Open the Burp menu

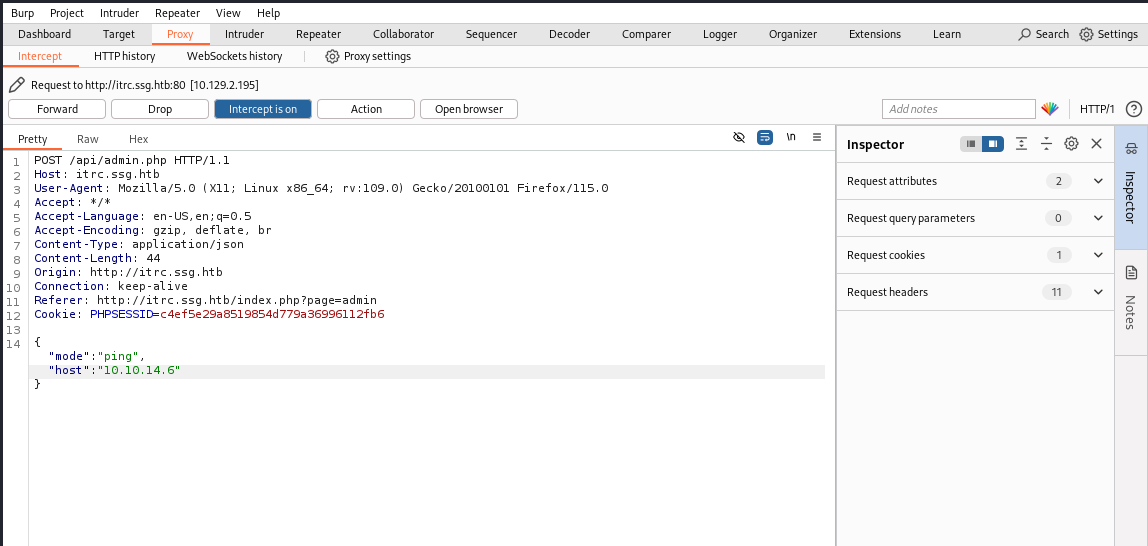pos(22,13)
